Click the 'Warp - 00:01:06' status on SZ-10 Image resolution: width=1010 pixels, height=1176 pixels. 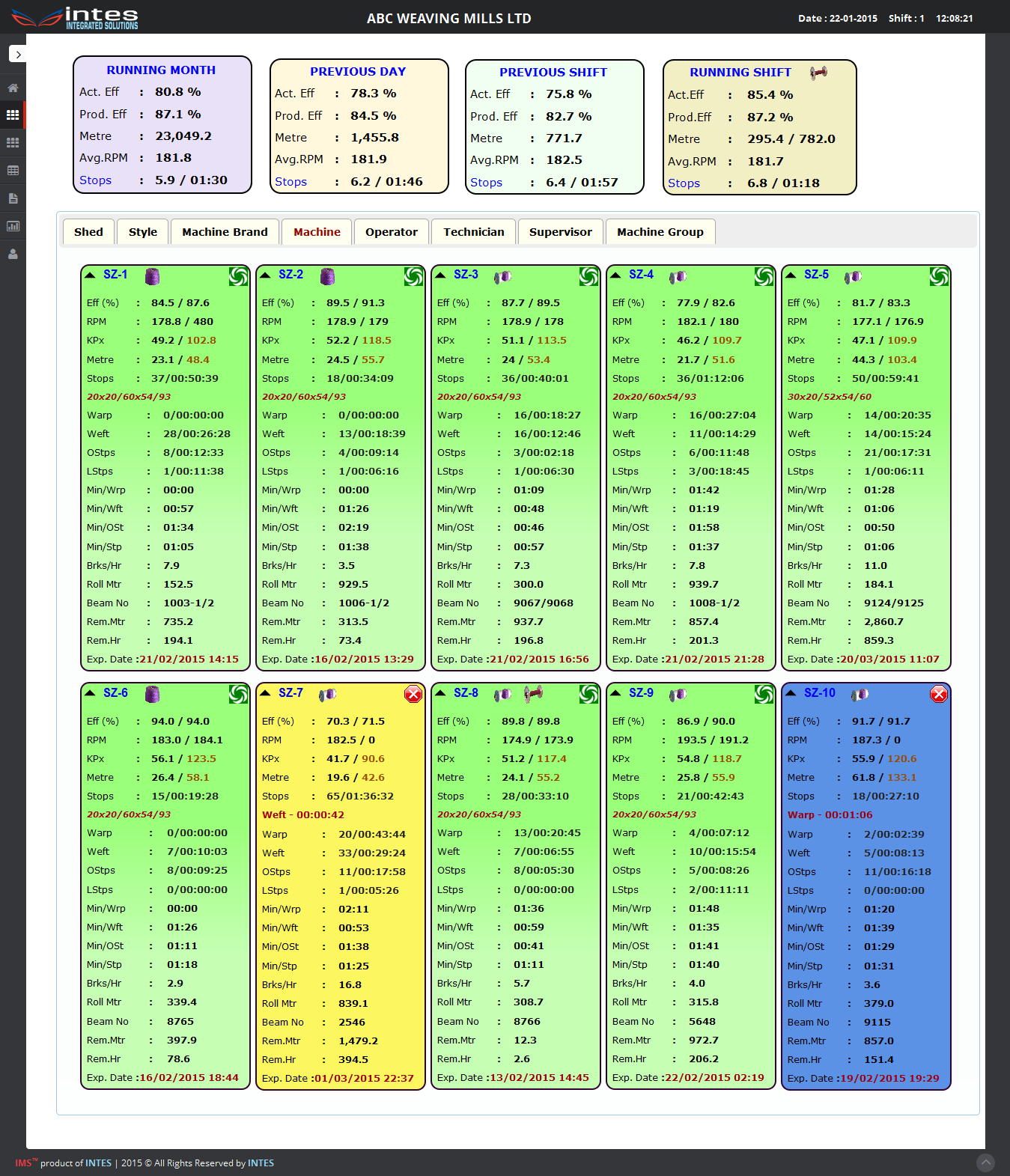click(x=830, y=815)
